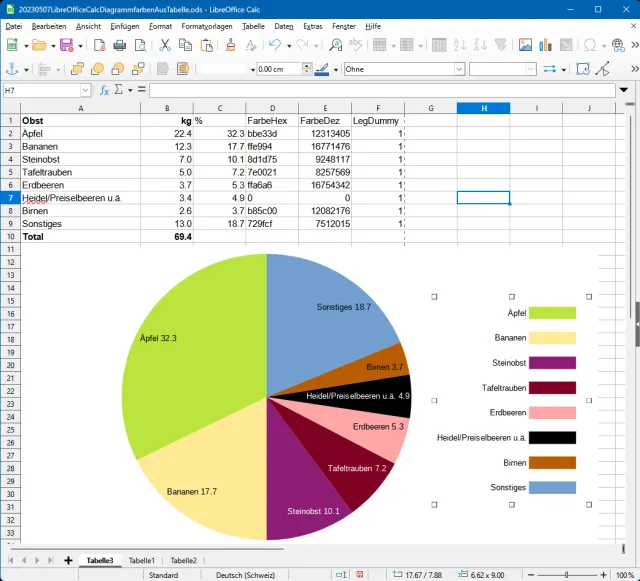Click the zoom slider in status bar

[x=567, y=575]
